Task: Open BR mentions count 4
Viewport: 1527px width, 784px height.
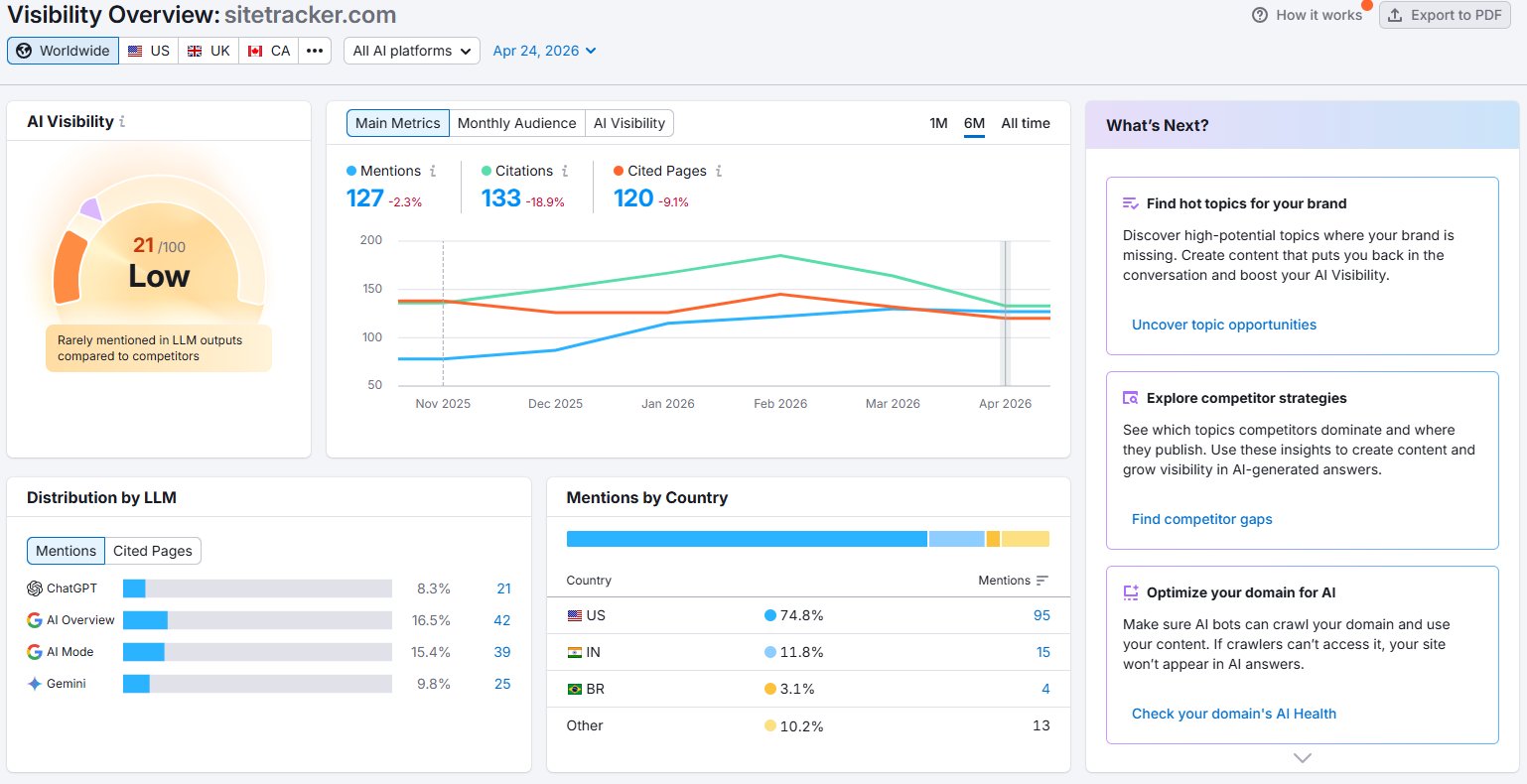Action: (x=1045, y=689)
